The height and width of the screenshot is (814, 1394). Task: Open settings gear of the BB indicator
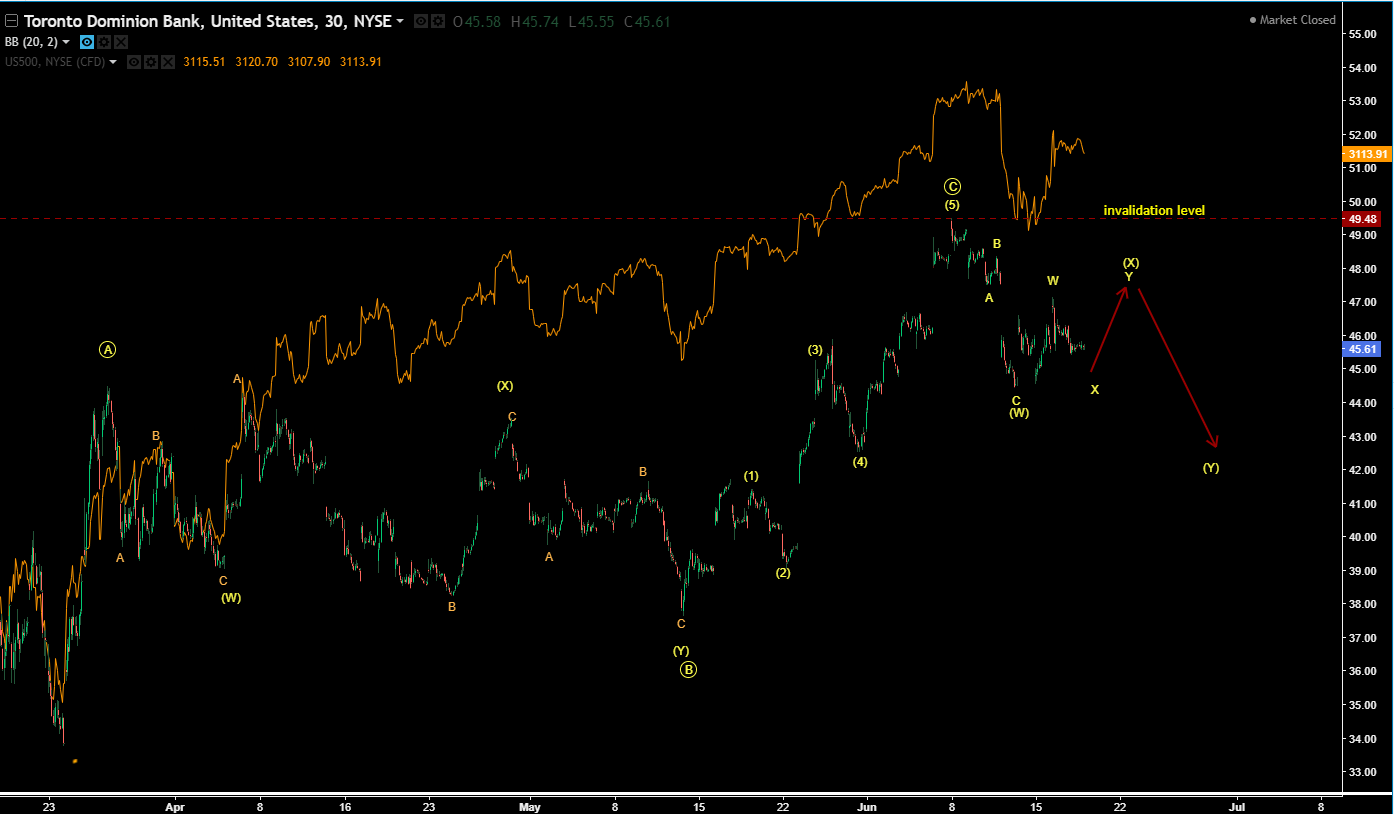[x=104, y=42]
